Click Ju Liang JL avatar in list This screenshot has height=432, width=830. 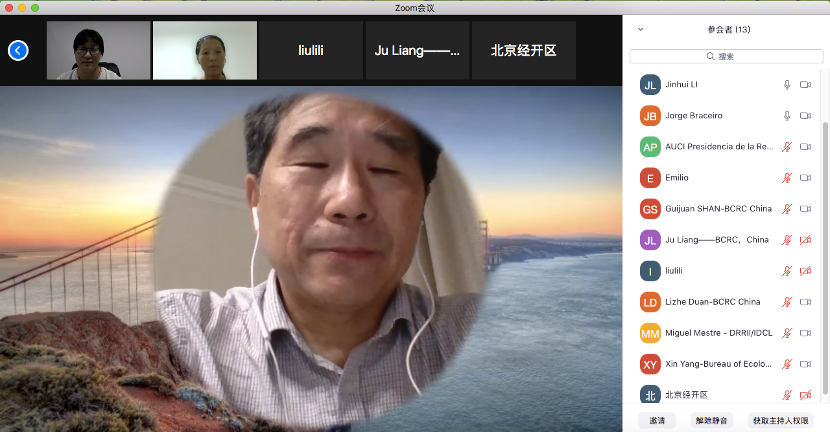click(x=650, y=240)
